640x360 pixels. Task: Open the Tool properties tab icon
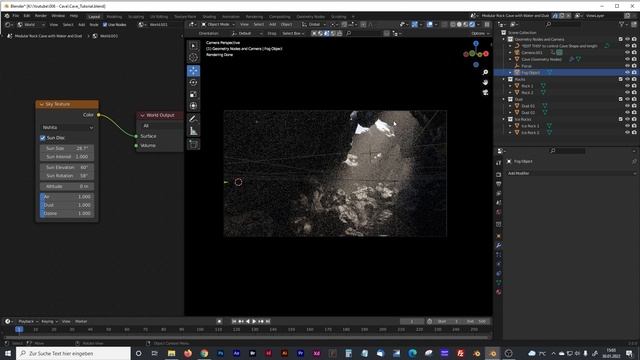click(498, 162)
